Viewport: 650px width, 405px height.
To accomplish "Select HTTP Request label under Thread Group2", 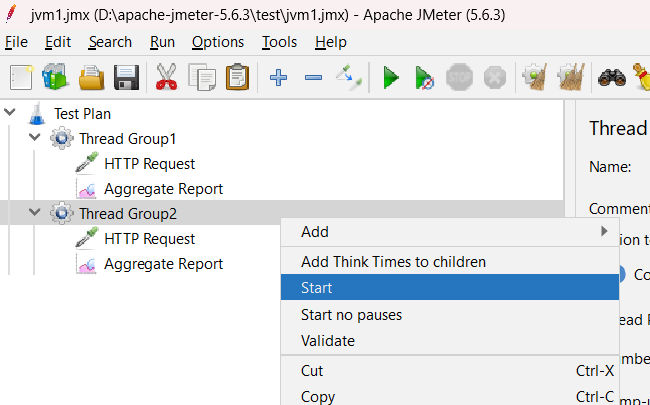I will click(150, 239).
